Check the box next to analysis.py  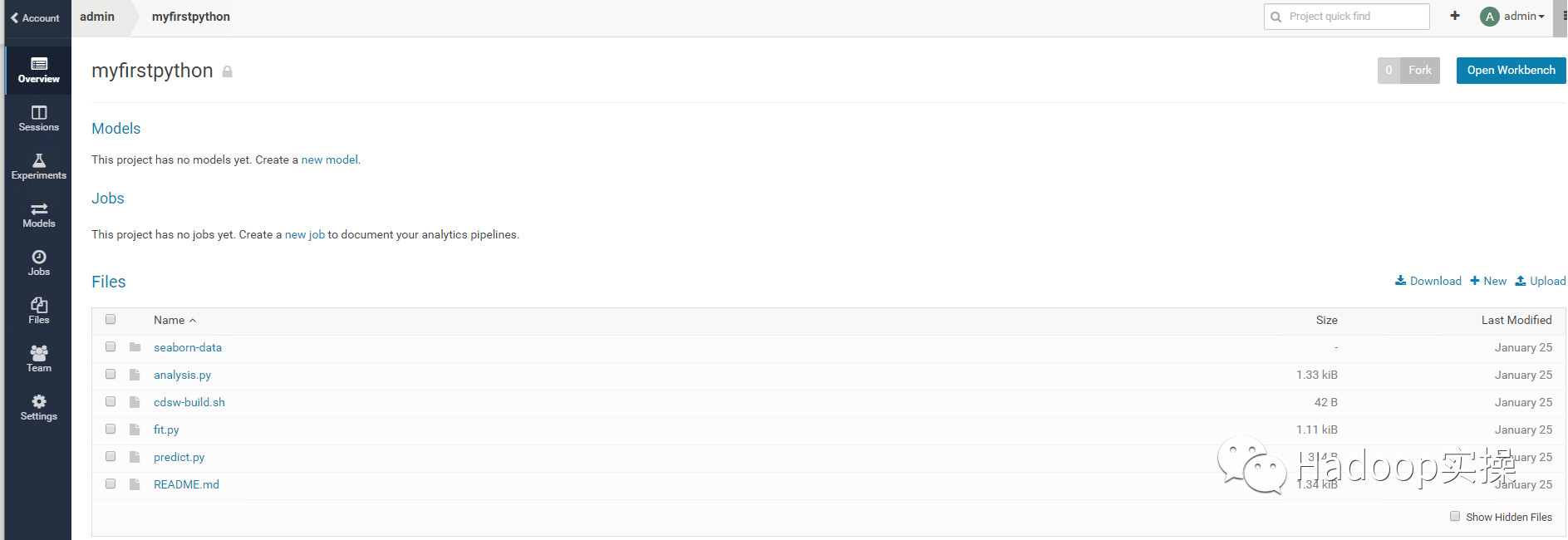111,375
